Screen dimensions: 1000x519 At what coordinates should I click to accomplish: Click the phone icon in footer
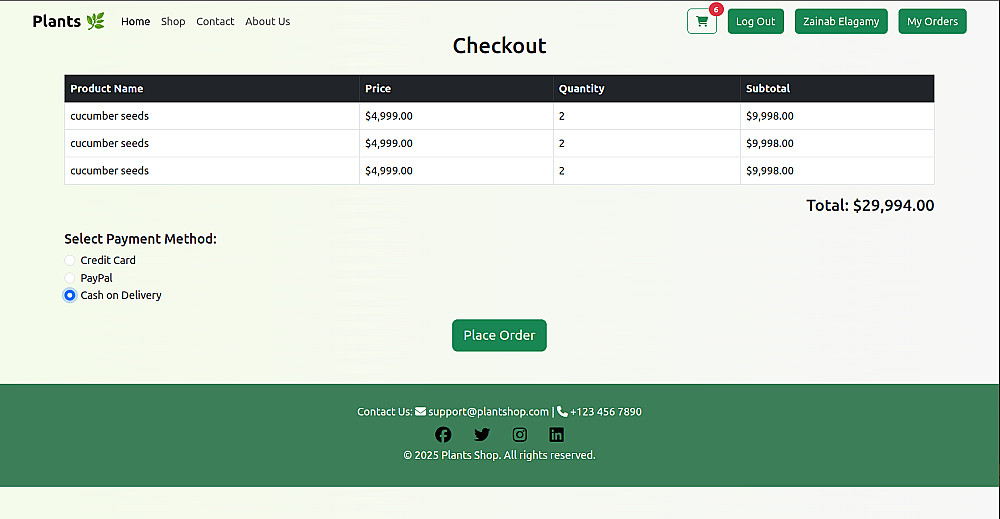click(562, 411)
